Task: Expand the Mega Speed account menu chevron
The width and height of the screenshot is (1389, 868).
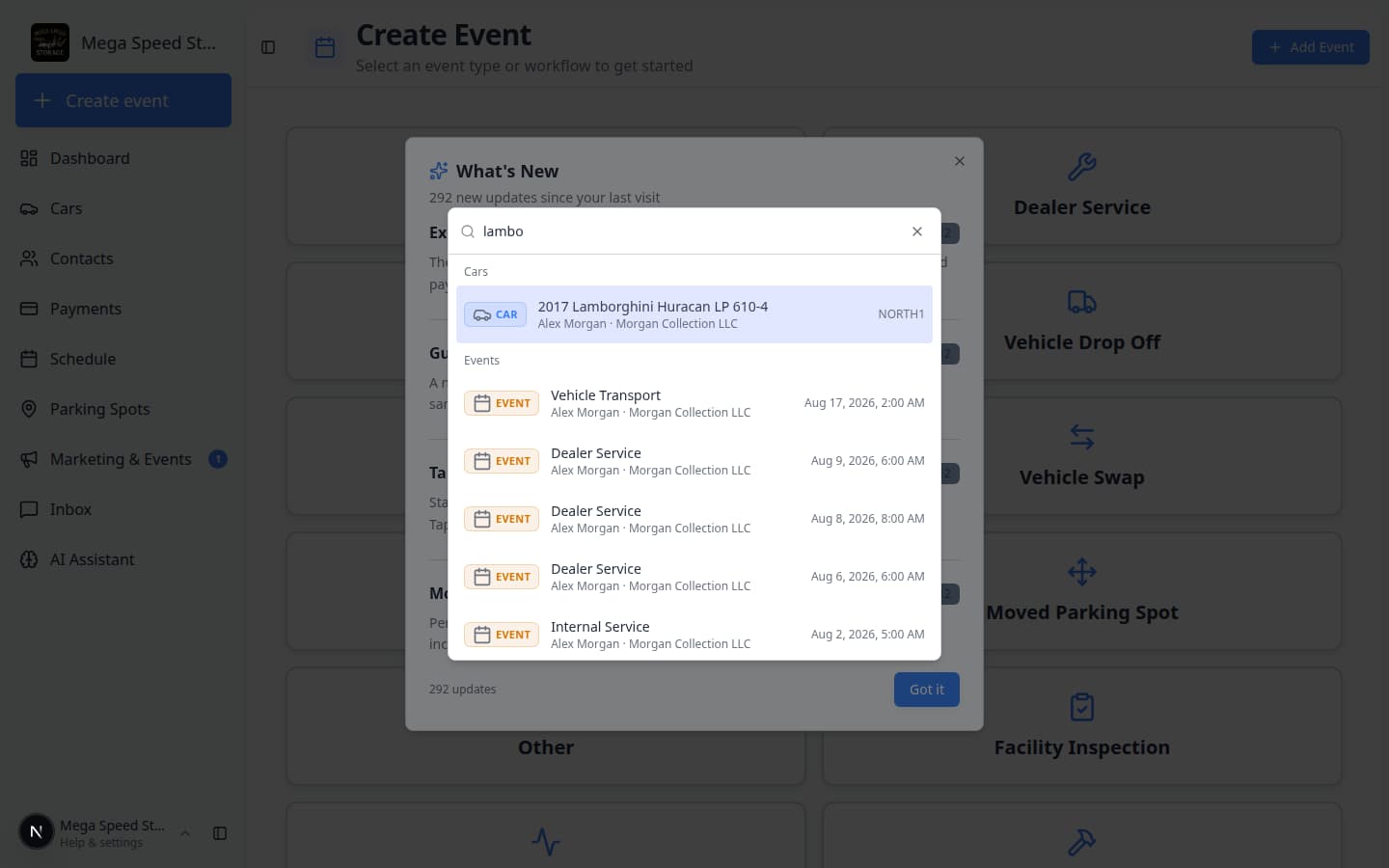Action: coord(185,833)
